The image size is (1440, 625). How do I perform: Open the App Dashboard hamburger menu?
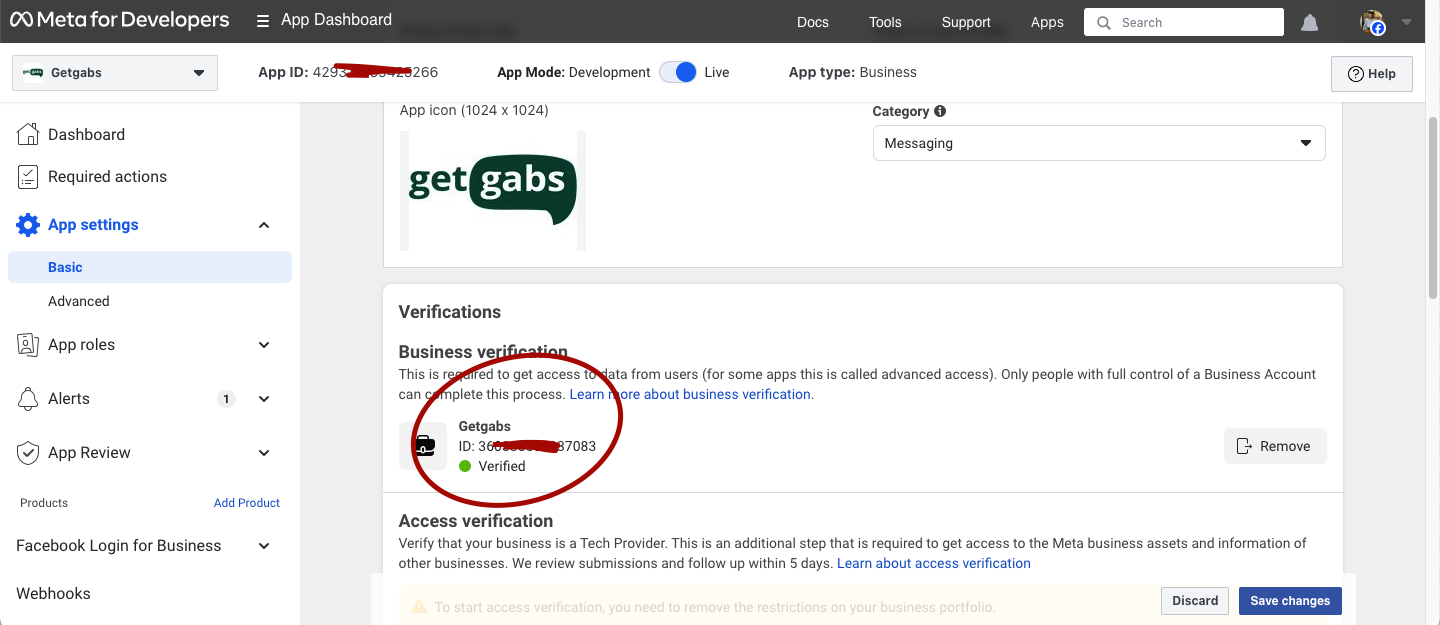(x=263, y=21)
